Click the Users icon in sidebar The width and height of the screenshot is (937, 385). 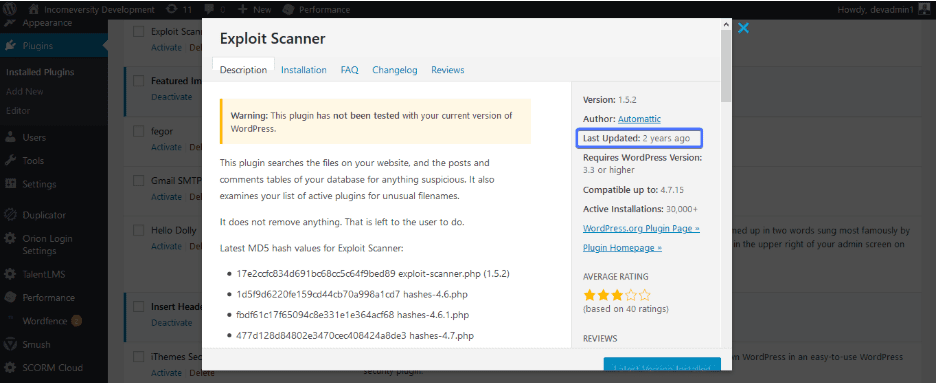(10, 138)
